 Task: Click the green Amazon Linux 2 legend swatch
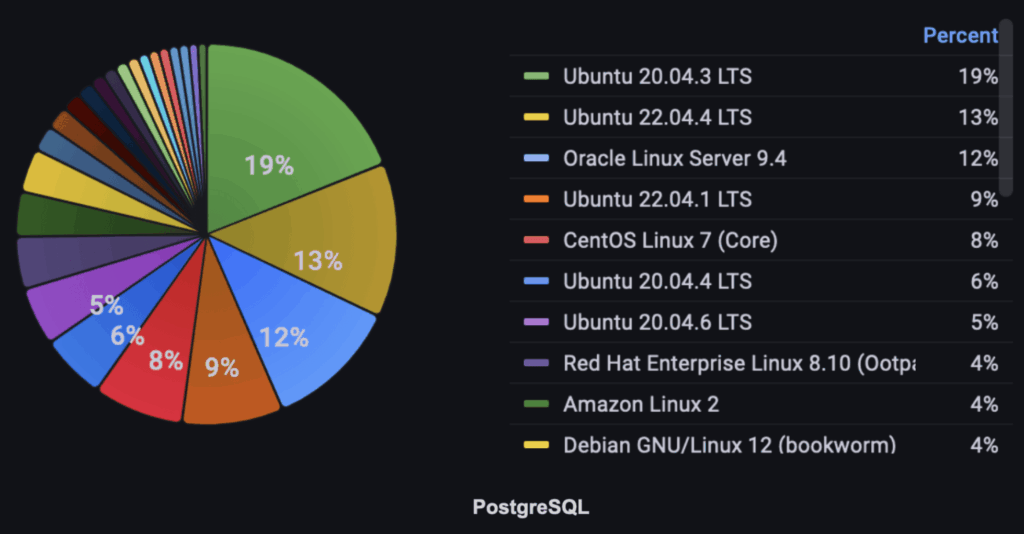pyautogui.click(x=536, y=404)
